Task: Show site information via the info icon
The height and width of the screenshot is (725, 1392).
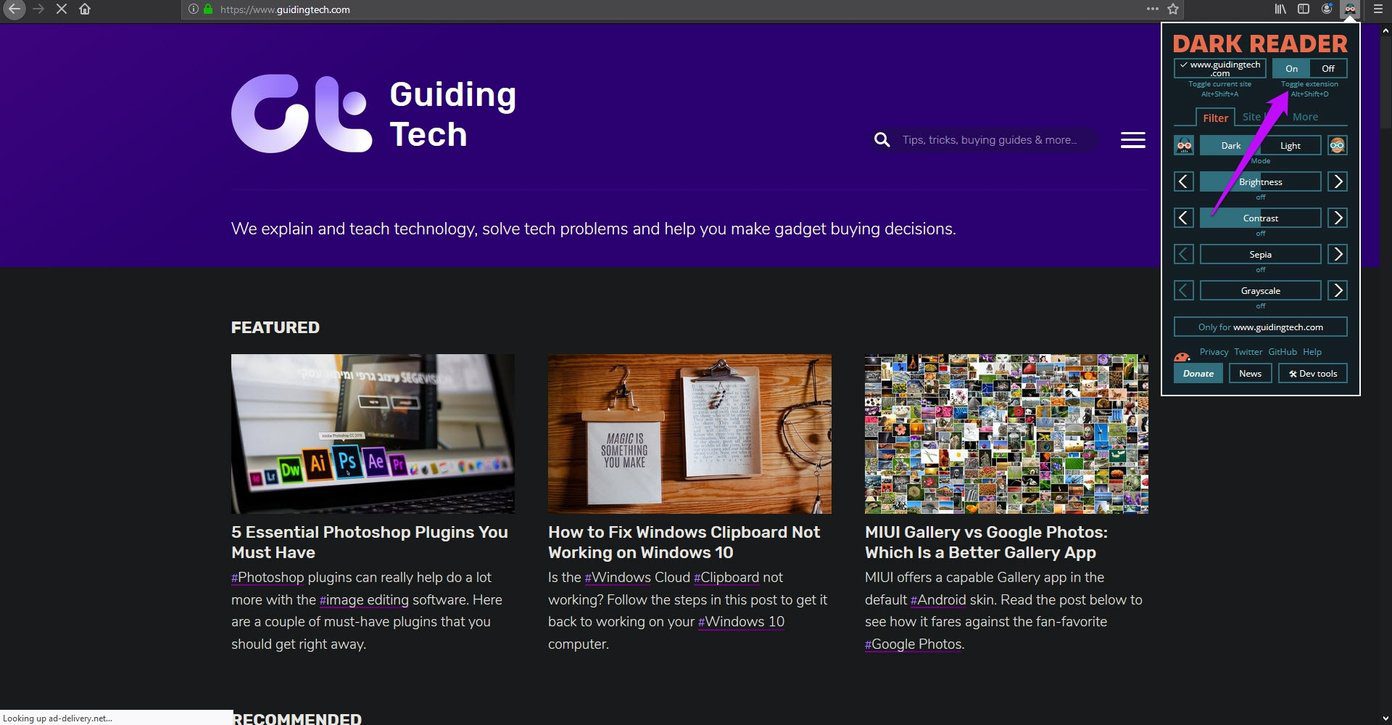Action: 193,9
